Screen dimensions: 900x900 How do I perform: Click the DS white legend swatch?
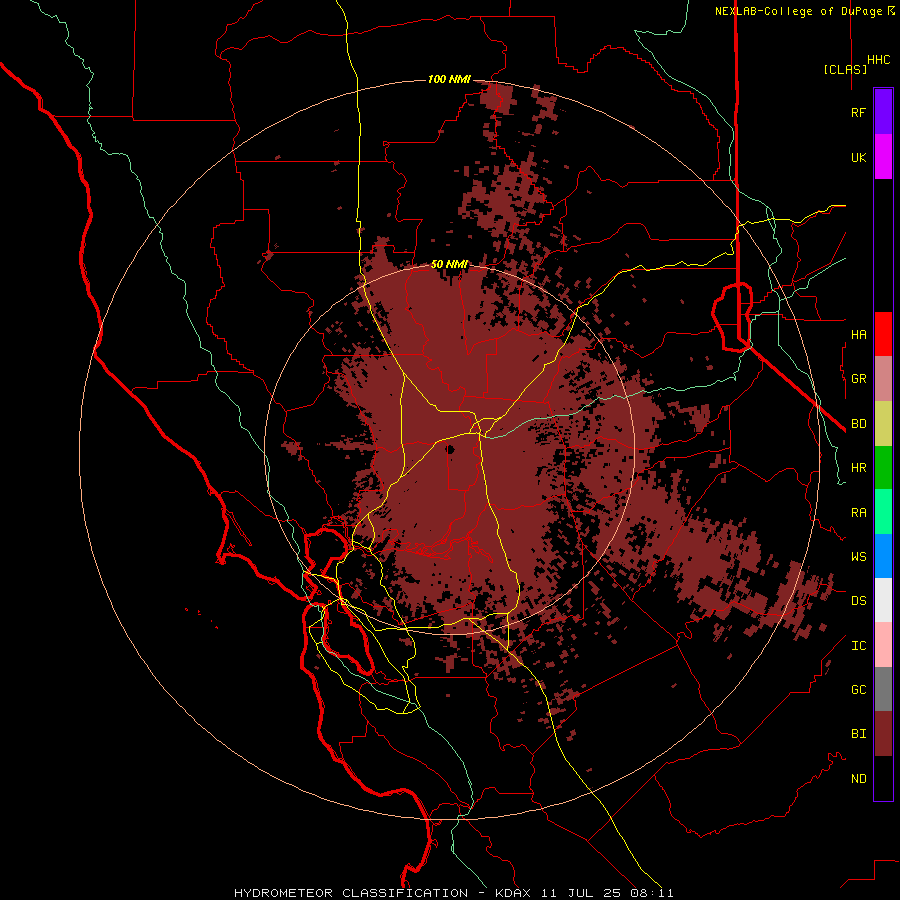pyautogui.click(x=883, y=600)
